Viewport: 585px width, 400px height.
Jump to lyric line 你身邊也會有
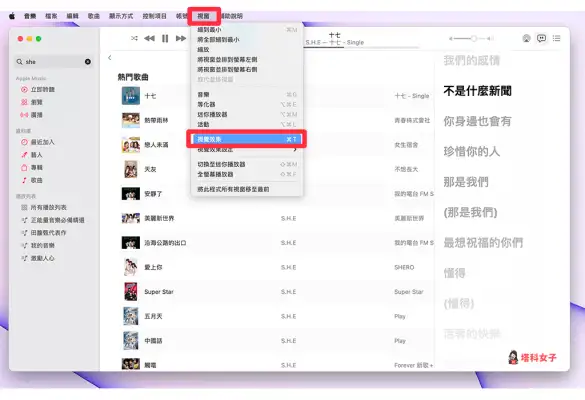(x=477, y=121)
